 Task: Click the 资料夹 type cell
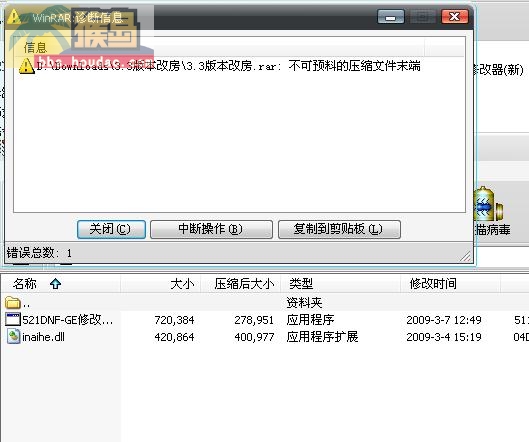coord(304,303)
